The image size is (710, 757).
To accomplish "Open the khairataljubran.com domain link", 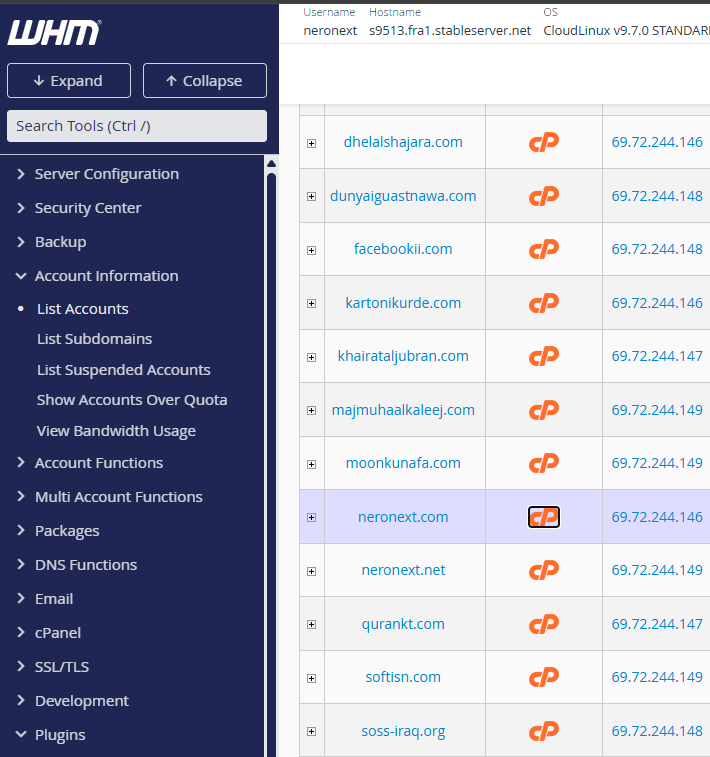I will click(x=403, y=356).
